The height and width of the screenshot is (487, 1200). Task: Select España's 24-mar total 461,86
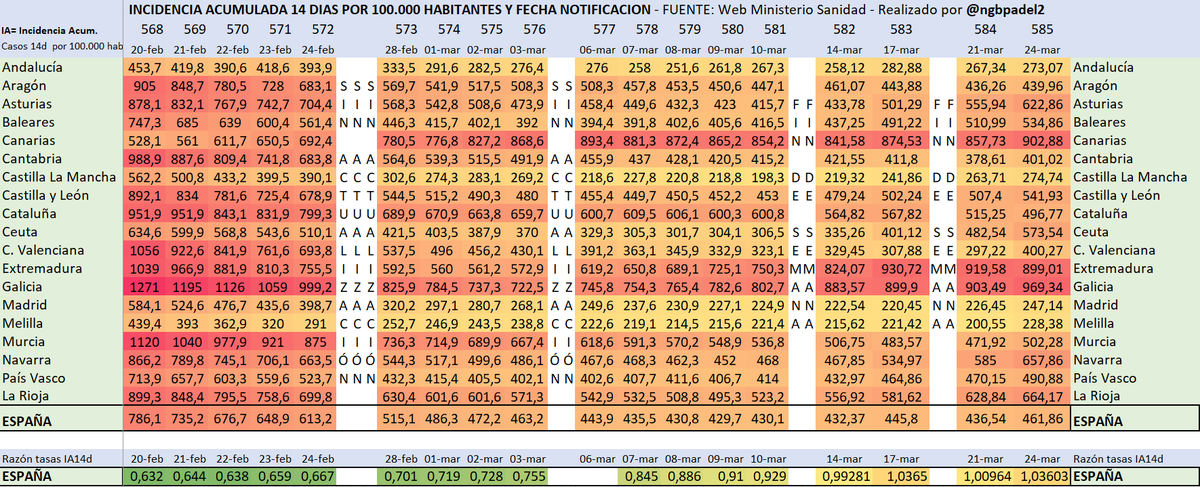(x=1042, y=420)
